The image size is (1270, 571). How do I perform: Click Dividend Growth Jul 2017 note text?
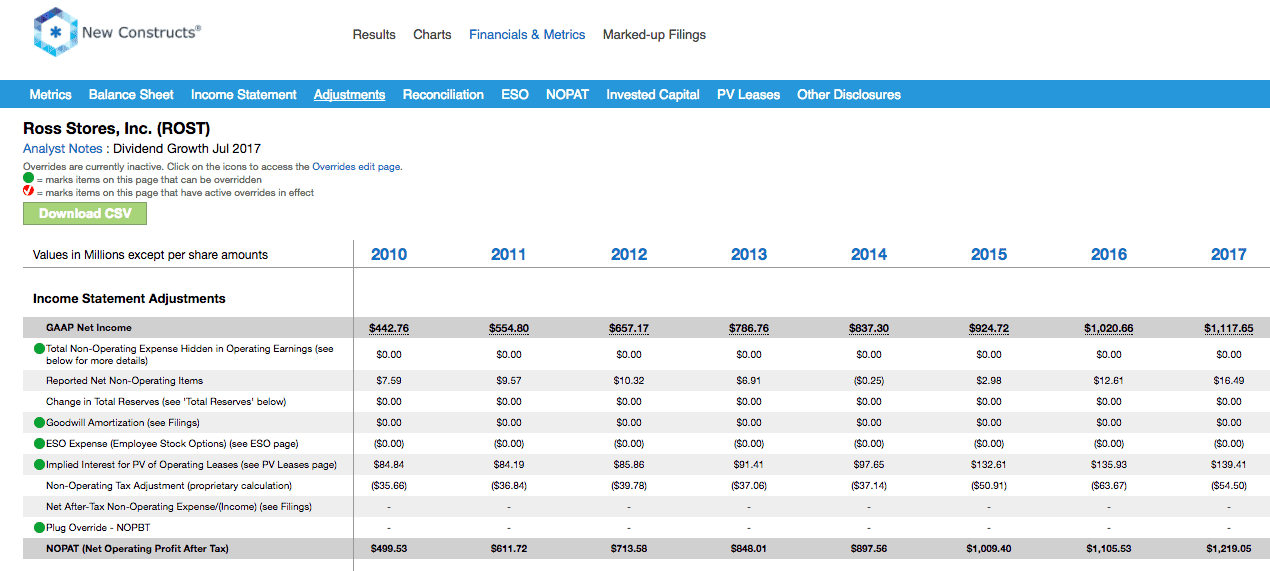coord(187,148)
